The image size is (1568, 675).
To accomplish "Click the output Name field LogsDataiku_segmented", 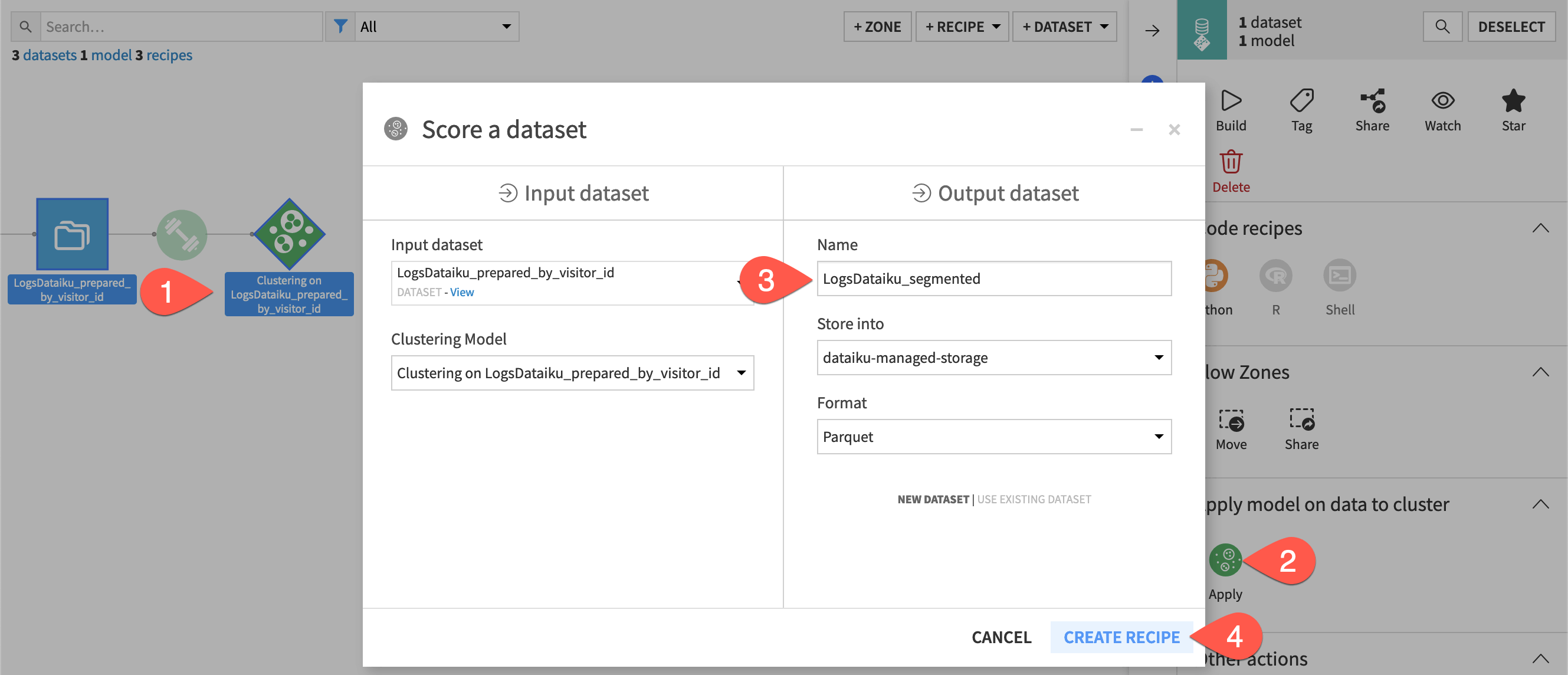I will [994, 278].
